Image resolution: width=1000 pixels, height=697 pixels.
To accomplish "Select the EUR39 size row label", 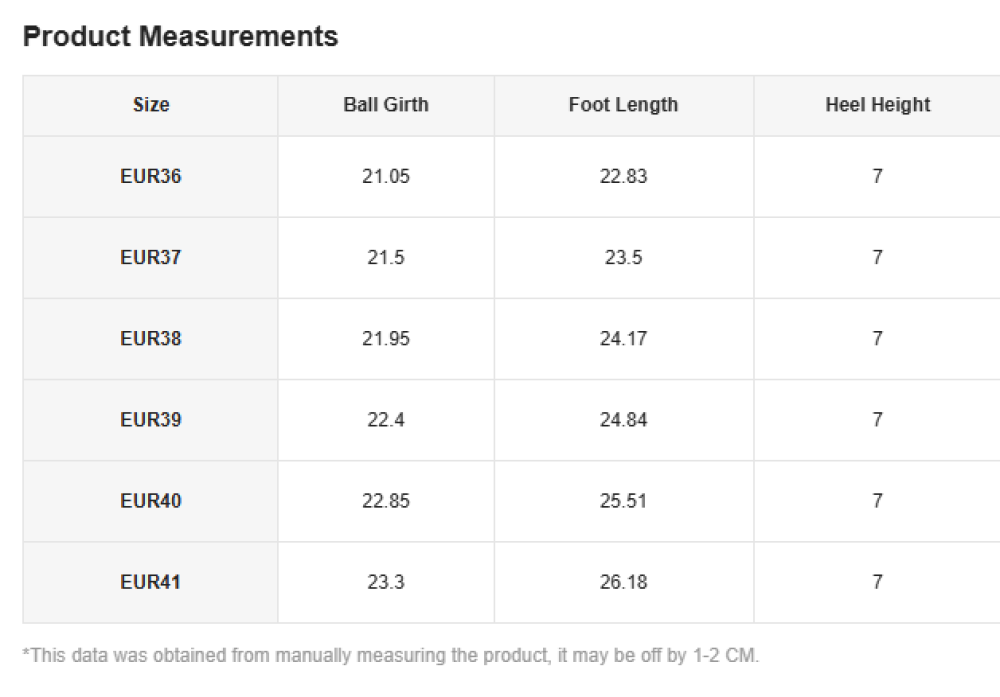I will (151, 420).
